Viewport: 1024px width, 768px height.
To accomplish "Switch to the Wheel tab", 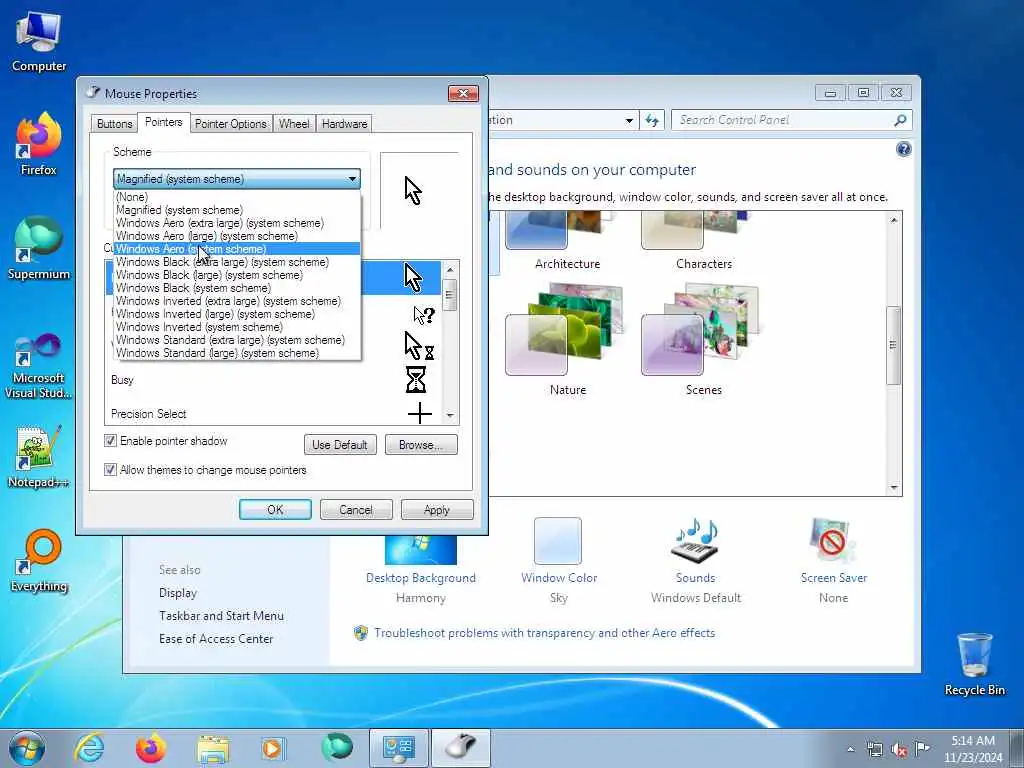I will [294, 123].
